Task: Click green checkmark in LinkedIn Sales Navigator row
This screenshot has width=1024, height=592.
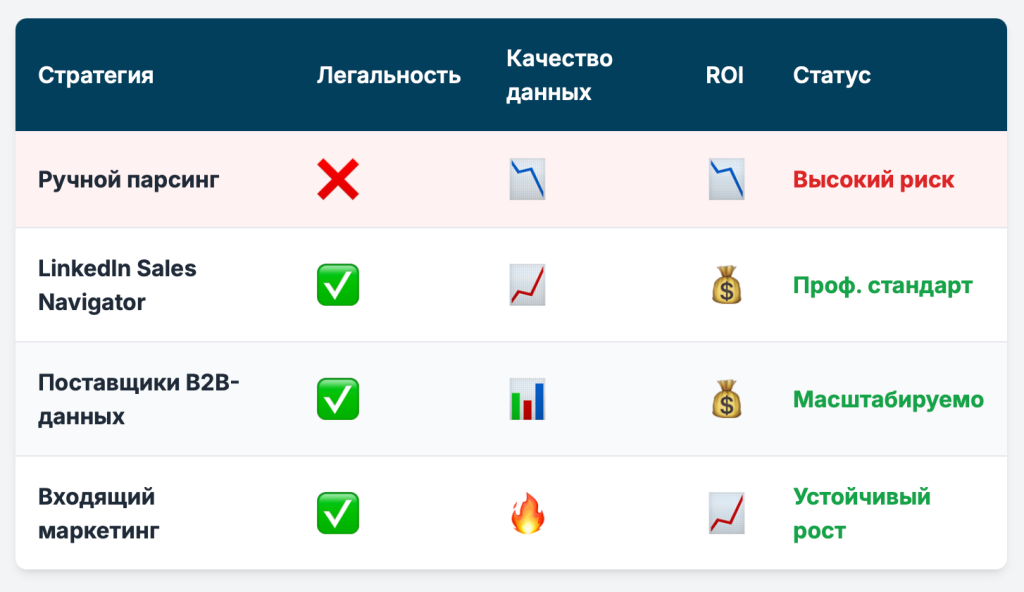Action: point(338,285)
